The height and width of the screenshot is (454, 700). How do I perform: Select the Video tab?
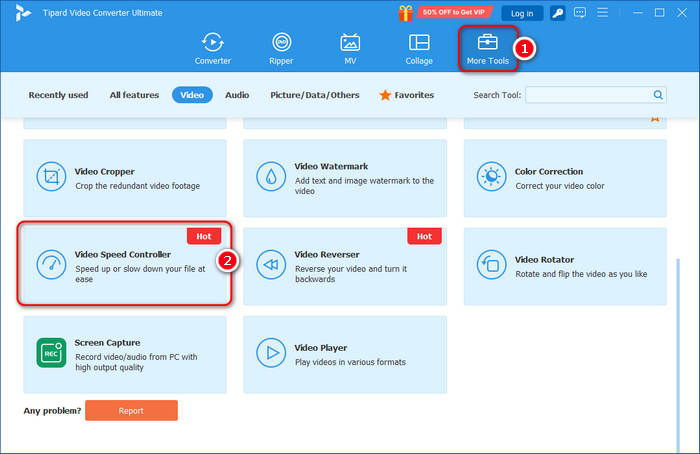click(192, 95)
